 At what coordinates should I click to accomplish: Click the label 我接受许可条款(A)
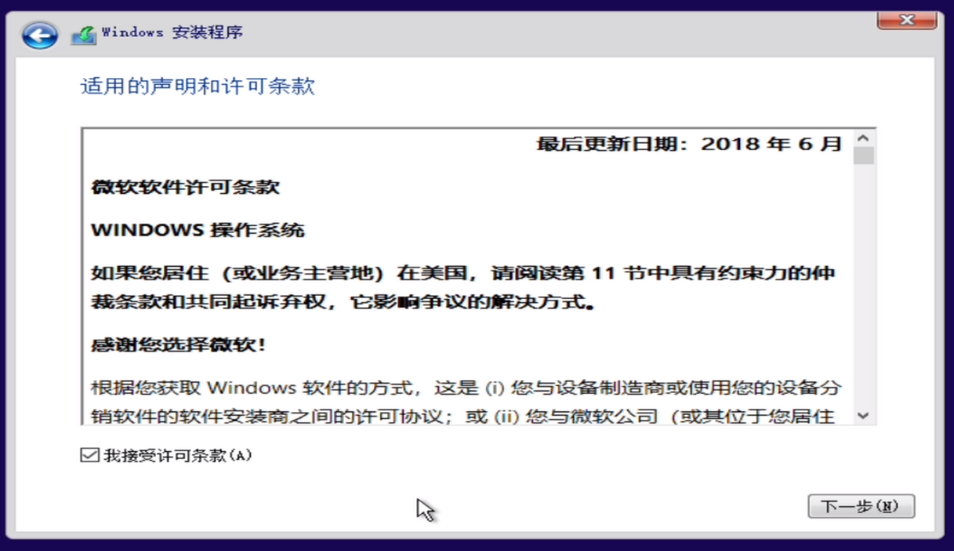point(178,455)
